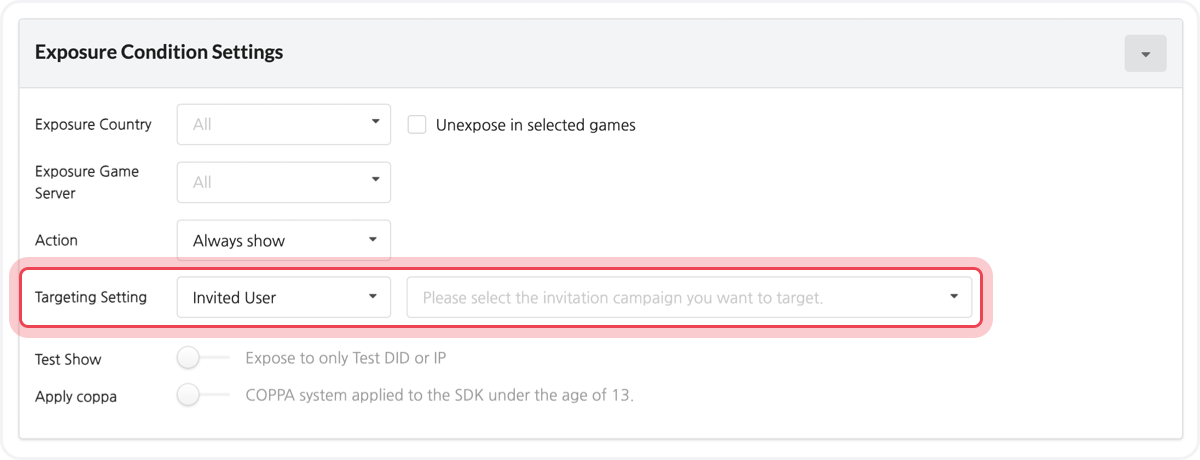
Task: Click the Exposure Condition Settings header title
Action: point(159,52)
